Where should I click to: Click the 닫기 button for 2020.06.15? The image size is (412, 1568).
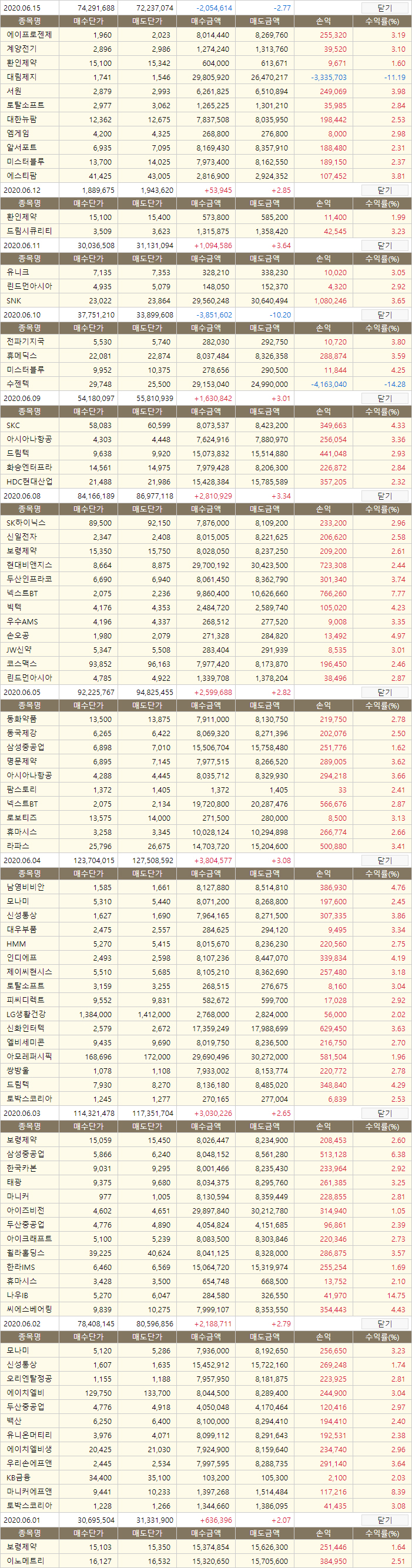point(384,8)
